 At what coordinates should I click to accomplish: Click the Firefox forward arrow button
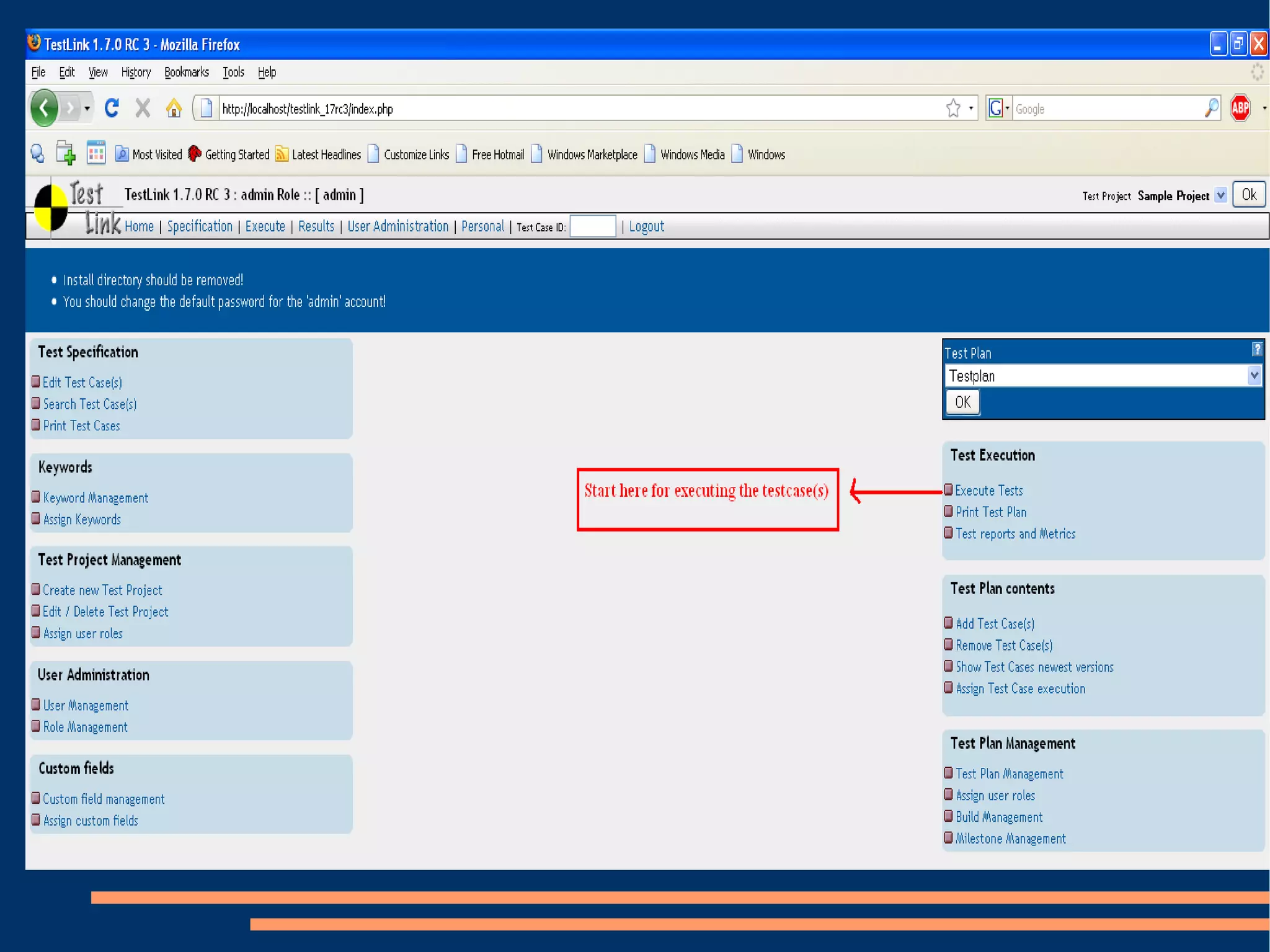point(71,109)
